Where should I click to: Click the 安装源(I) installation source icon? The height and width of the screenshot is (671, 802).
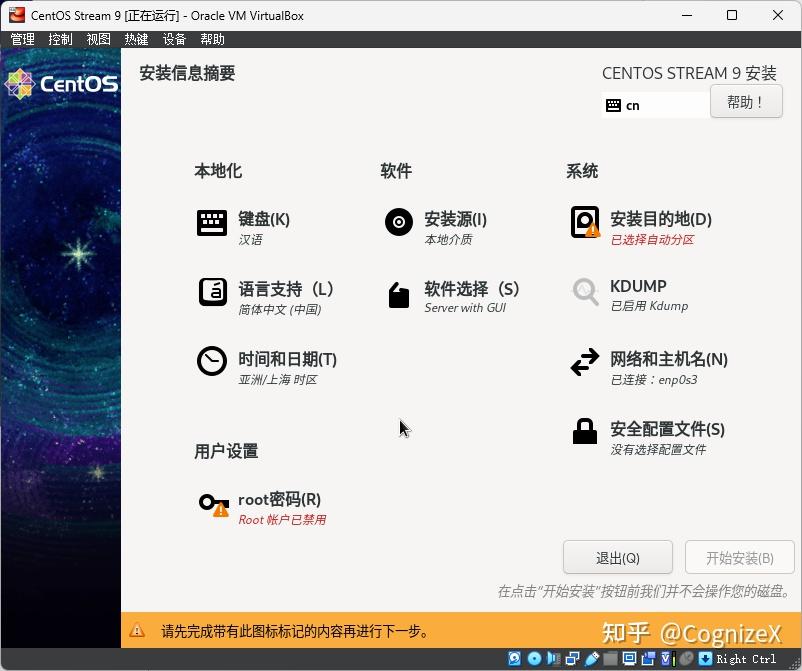[398, 222]
